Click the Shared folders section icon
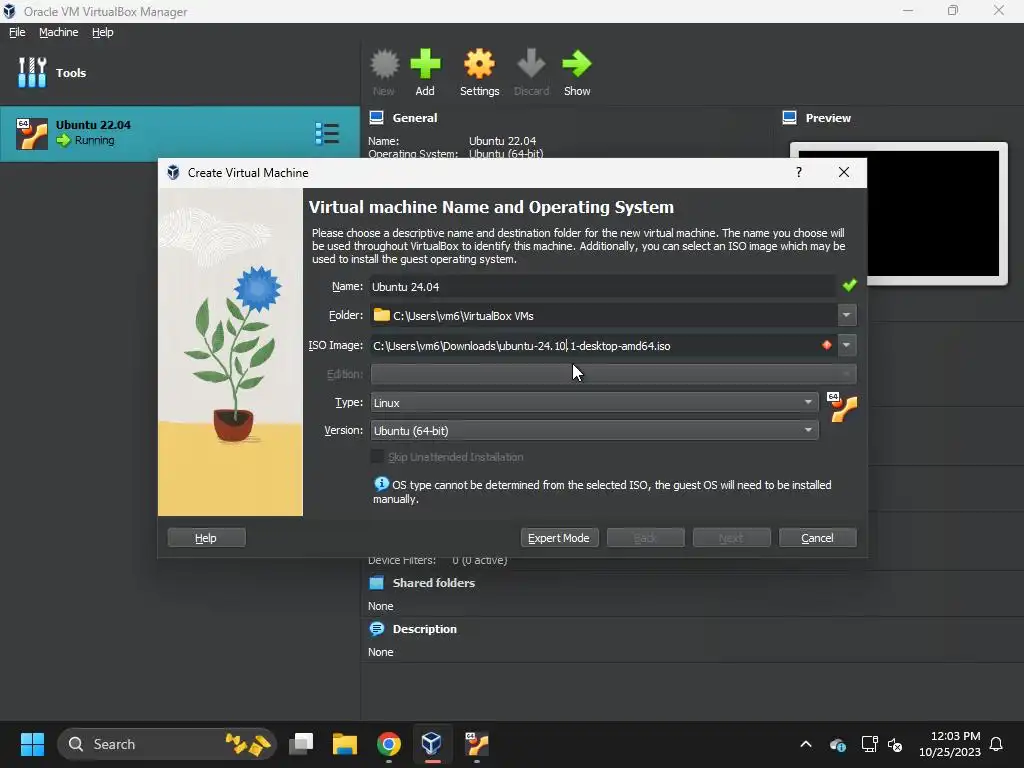Viewport: 1024px width, 768px height. [x=377, y=583]
